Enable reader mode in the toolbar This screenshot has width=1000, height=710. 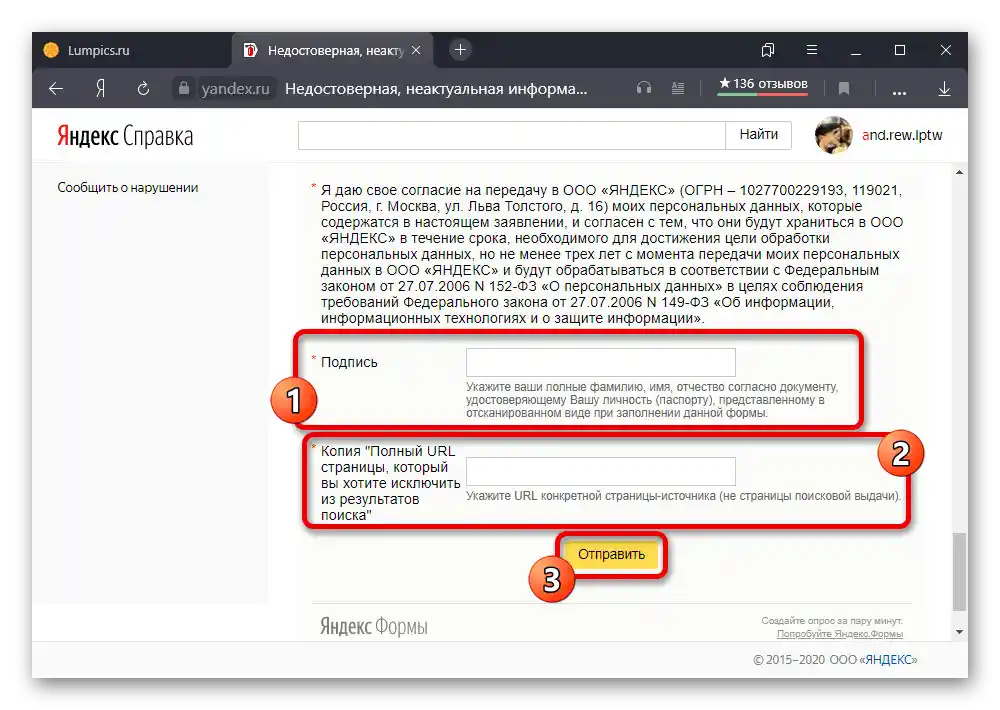coord(678,88)
